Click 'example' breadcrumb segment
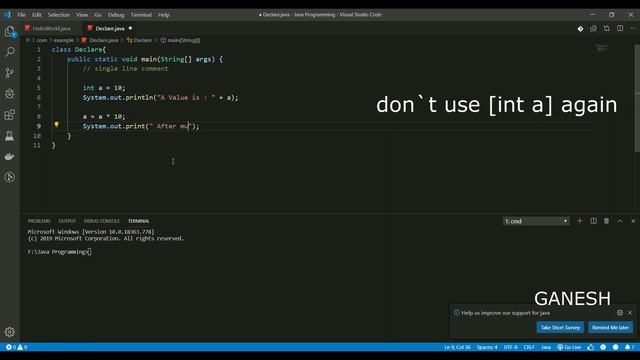Screen dimensions: 640x360 64,40
